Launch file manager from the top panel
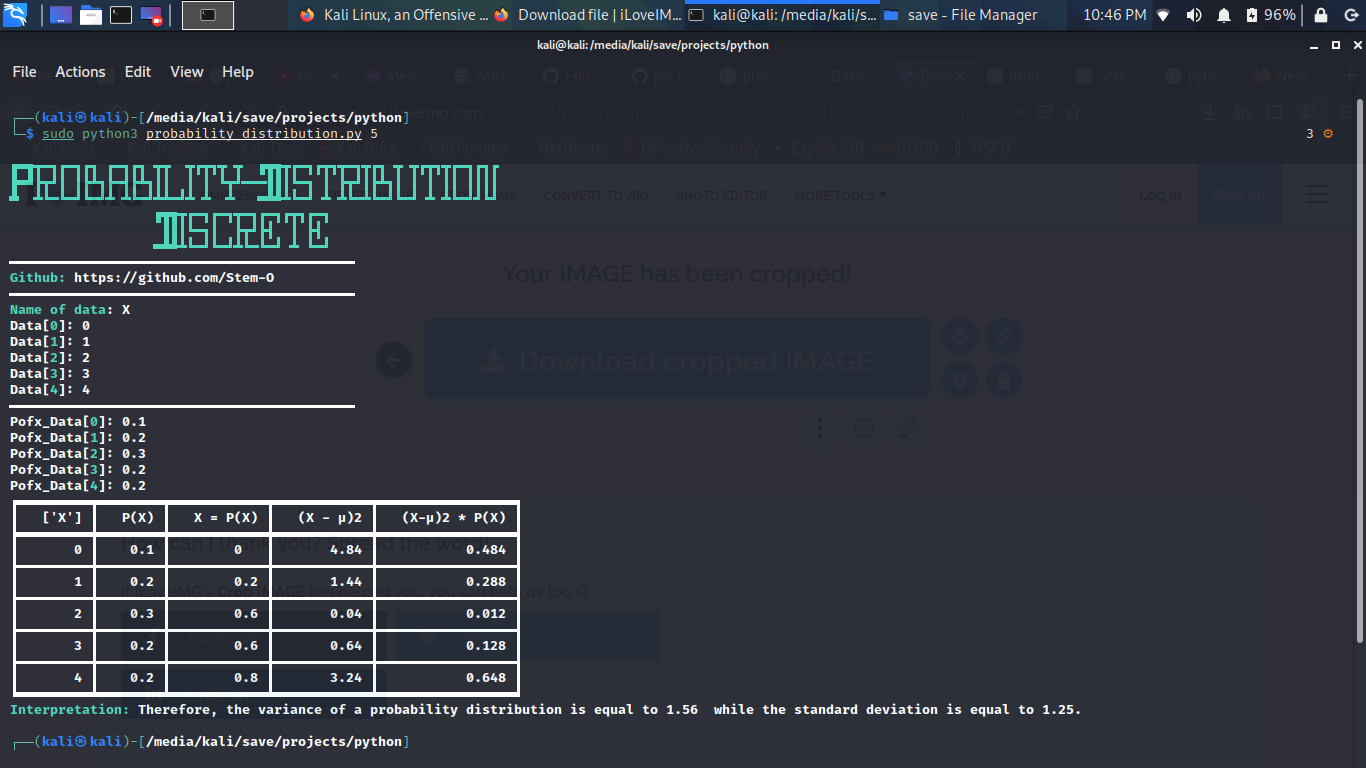The image size is (1366, 768). [91, 15]
